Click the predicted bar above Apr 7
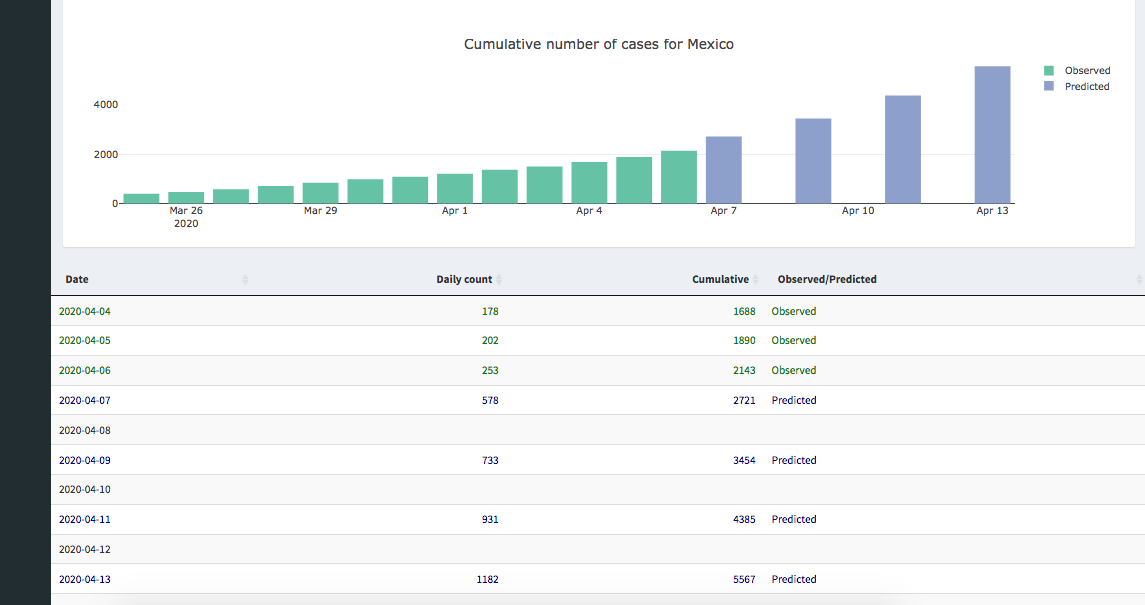This screenshot has width=1145, height=605. (723, 170)
